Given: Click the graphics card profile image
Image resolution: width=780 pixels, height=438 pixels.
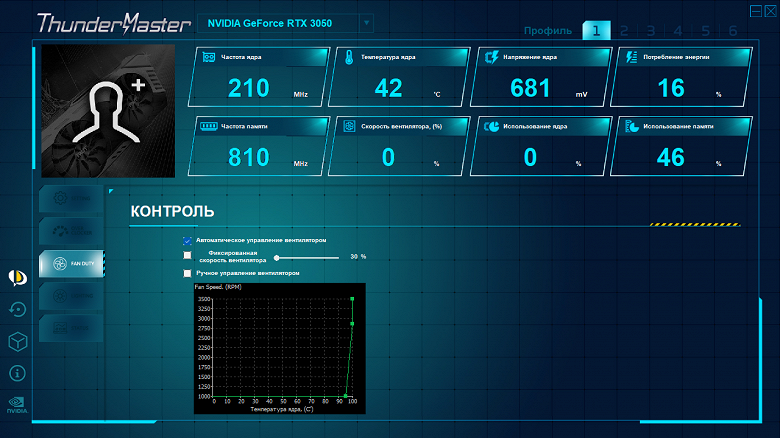Looking at the screenshot, I should (x=108, y=111).
